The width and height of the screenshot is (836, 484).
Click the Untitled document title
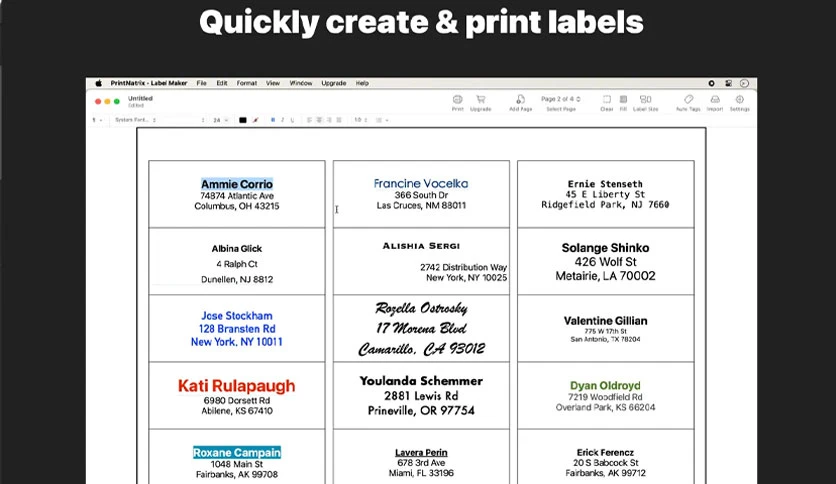coord(140,98)
